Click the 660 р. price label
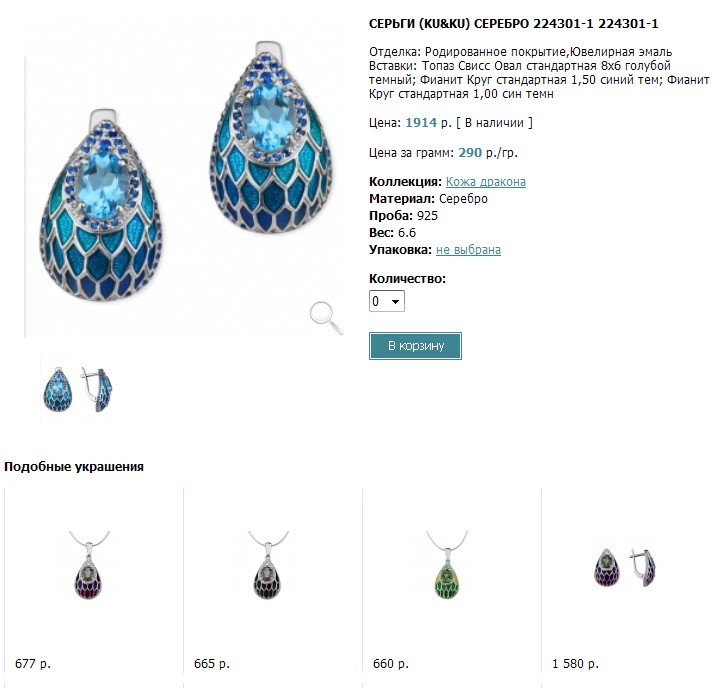Image resolution: width=719 pixels, height=688 pixels. pyautogui.click(x=391, y=664)
